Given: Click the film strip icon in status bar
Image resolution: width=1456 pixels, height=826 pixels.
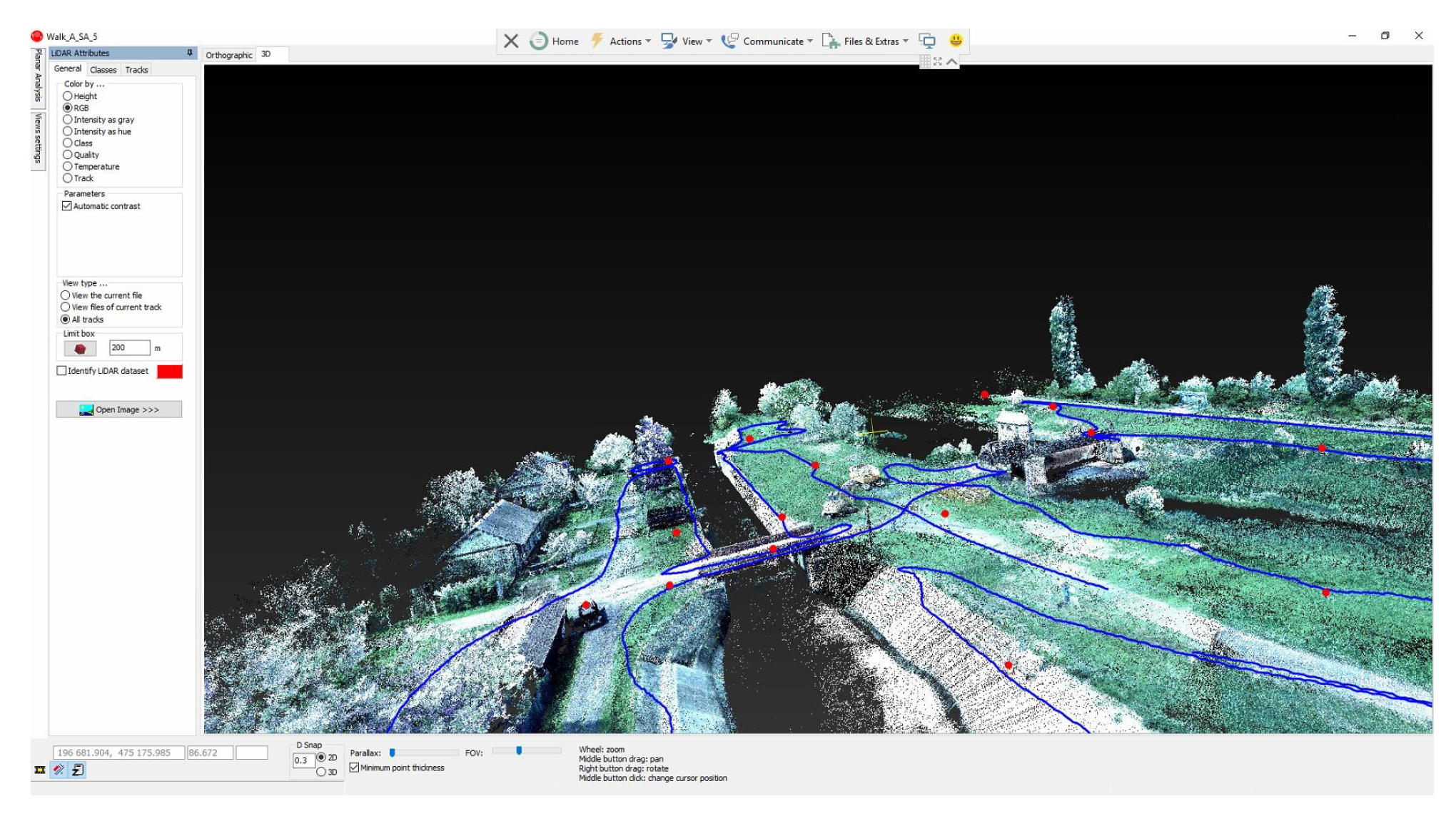Looking at the screenshot, I should tap(40, 770).
